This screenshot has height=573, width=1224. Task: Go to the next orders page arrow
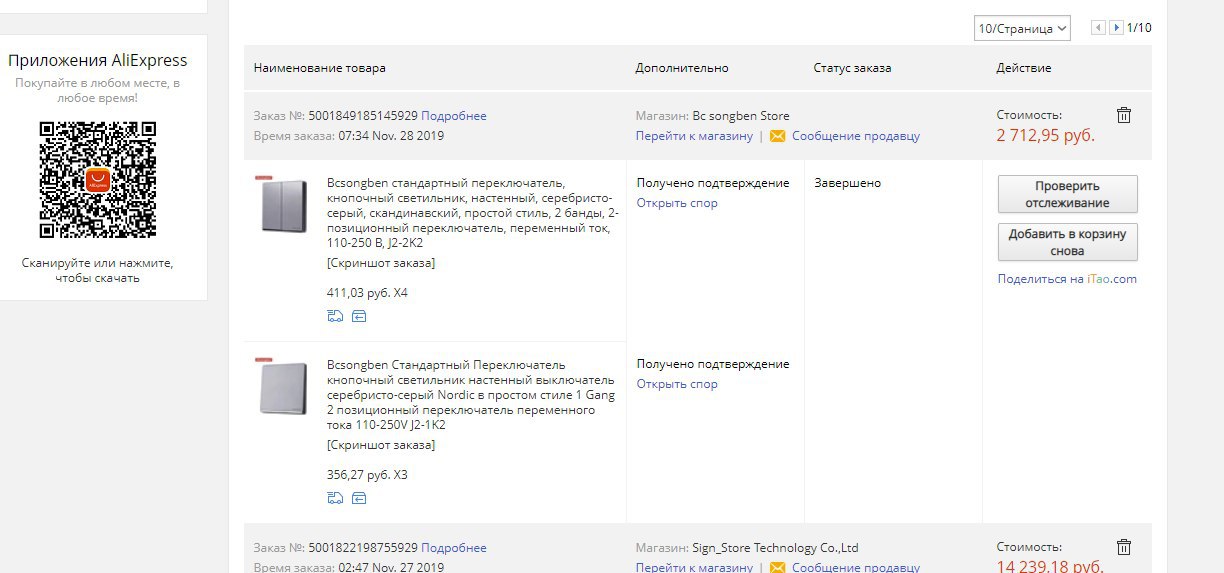coord(1116,28)
